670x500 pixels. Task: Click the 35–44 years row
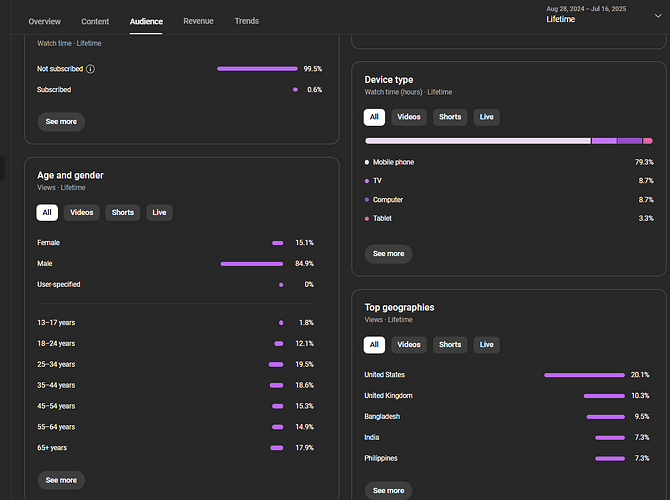tap(175, 385)
